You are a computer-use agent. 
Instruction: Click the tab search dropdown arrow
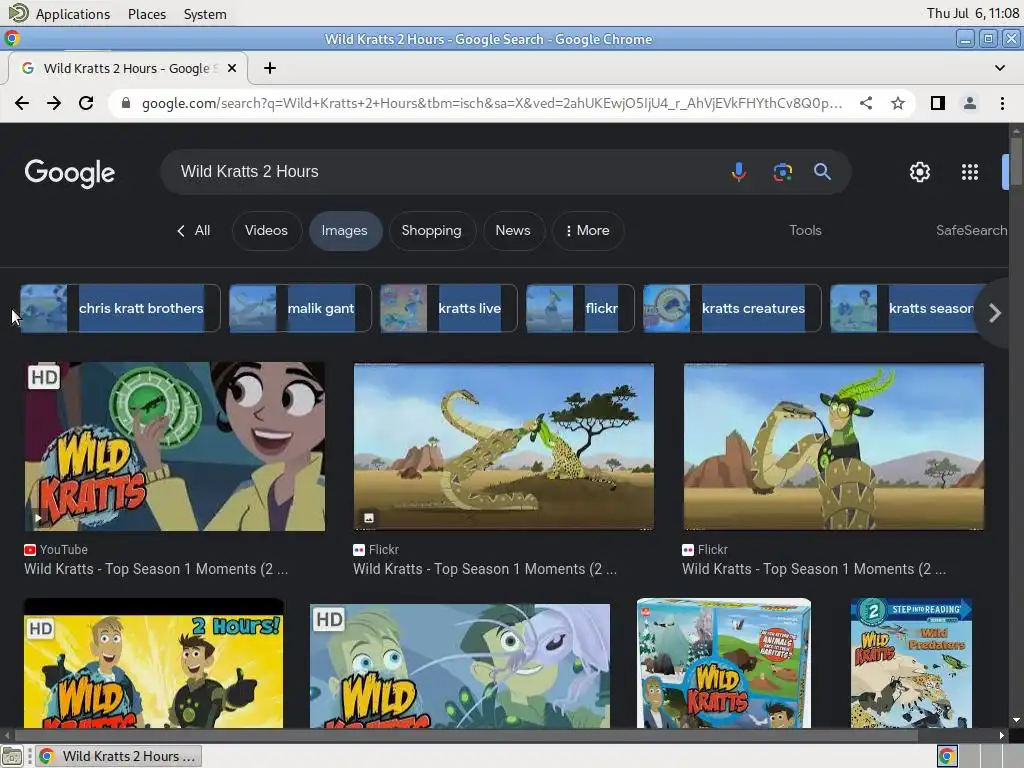pos(999,68)
